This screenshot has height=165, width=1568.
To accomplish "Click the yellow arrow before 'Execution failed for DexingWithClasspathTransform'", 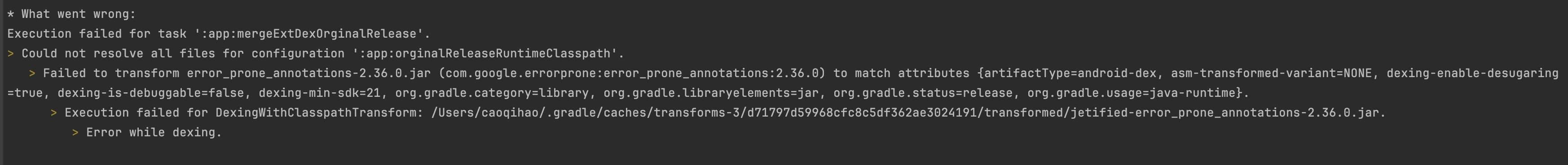I will (x=54, y=113).
